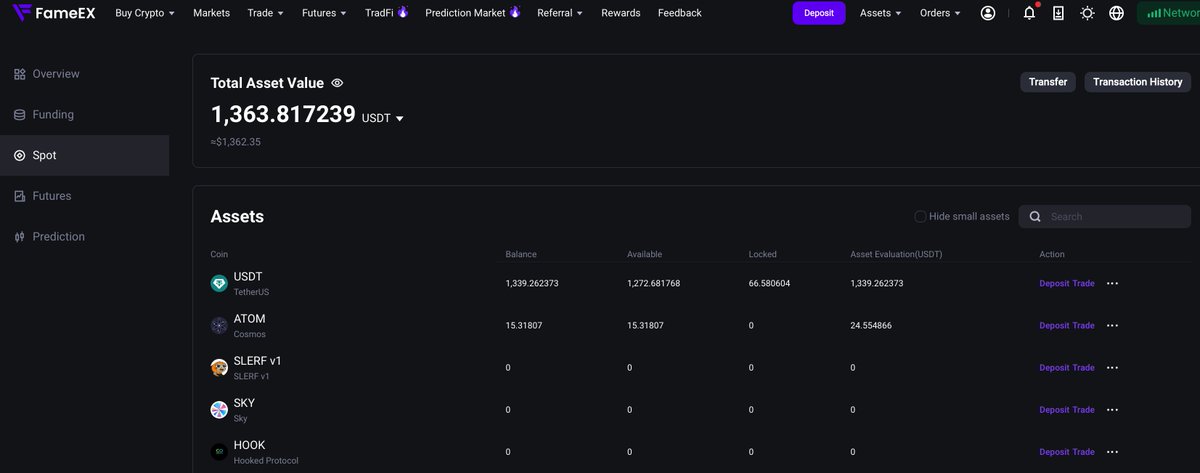Image resolution: width=1200 pixels, height=473 pixels.
Task: Click Trade link in HOOK row
Action: point(1083,452)
